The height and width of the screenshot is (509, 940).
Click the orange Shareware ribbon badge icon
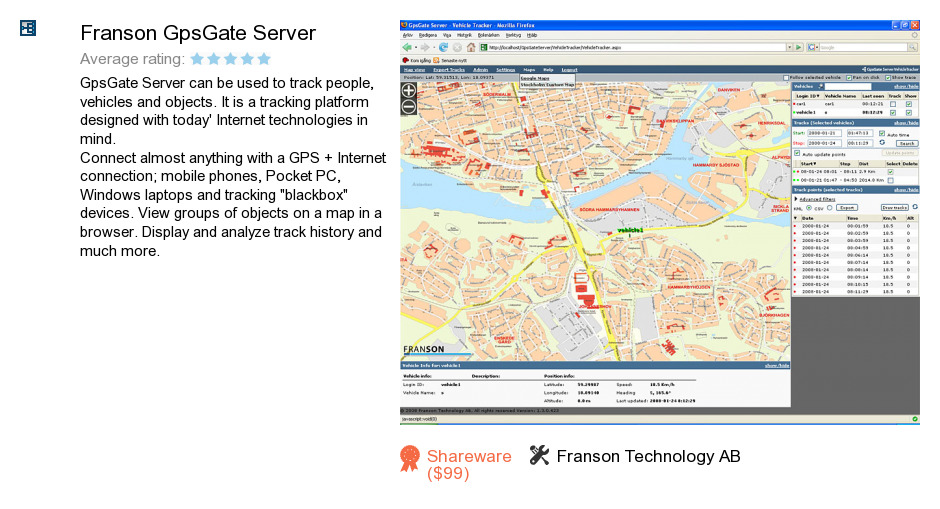410,459
